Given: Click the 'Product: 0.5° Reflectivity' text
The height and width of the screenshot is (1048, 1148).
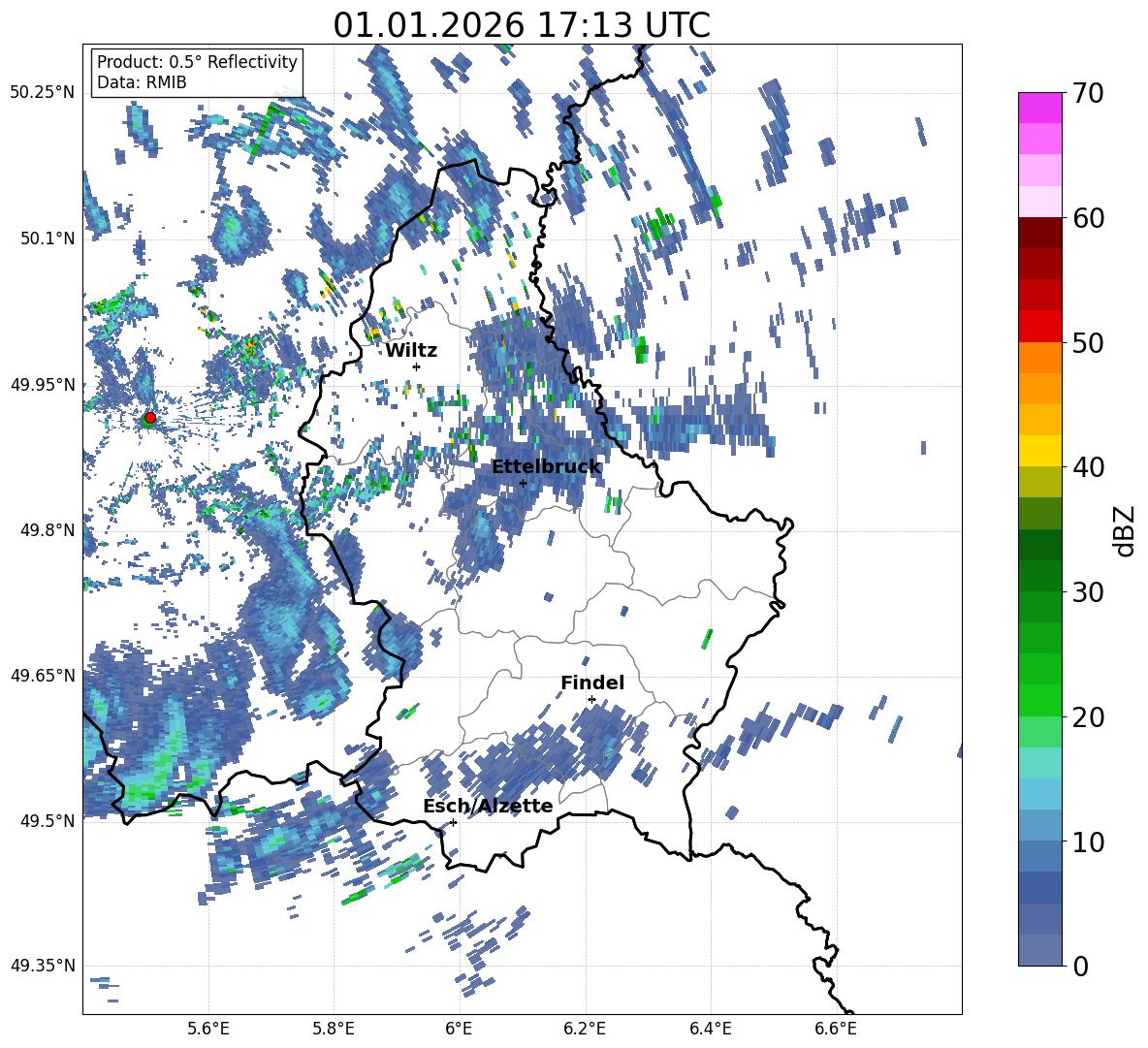Looking at the screenshot, I should [x=197, y=61].
